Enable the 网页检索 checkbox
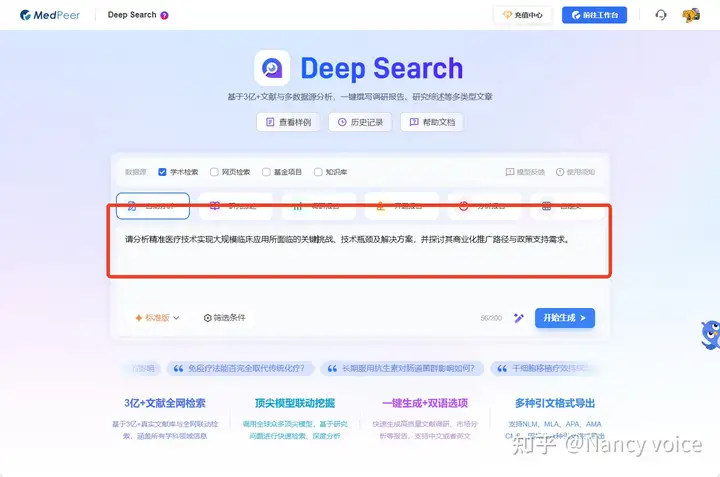The width and height of the screenshot is (720, 477). click(x=214, y=172)
